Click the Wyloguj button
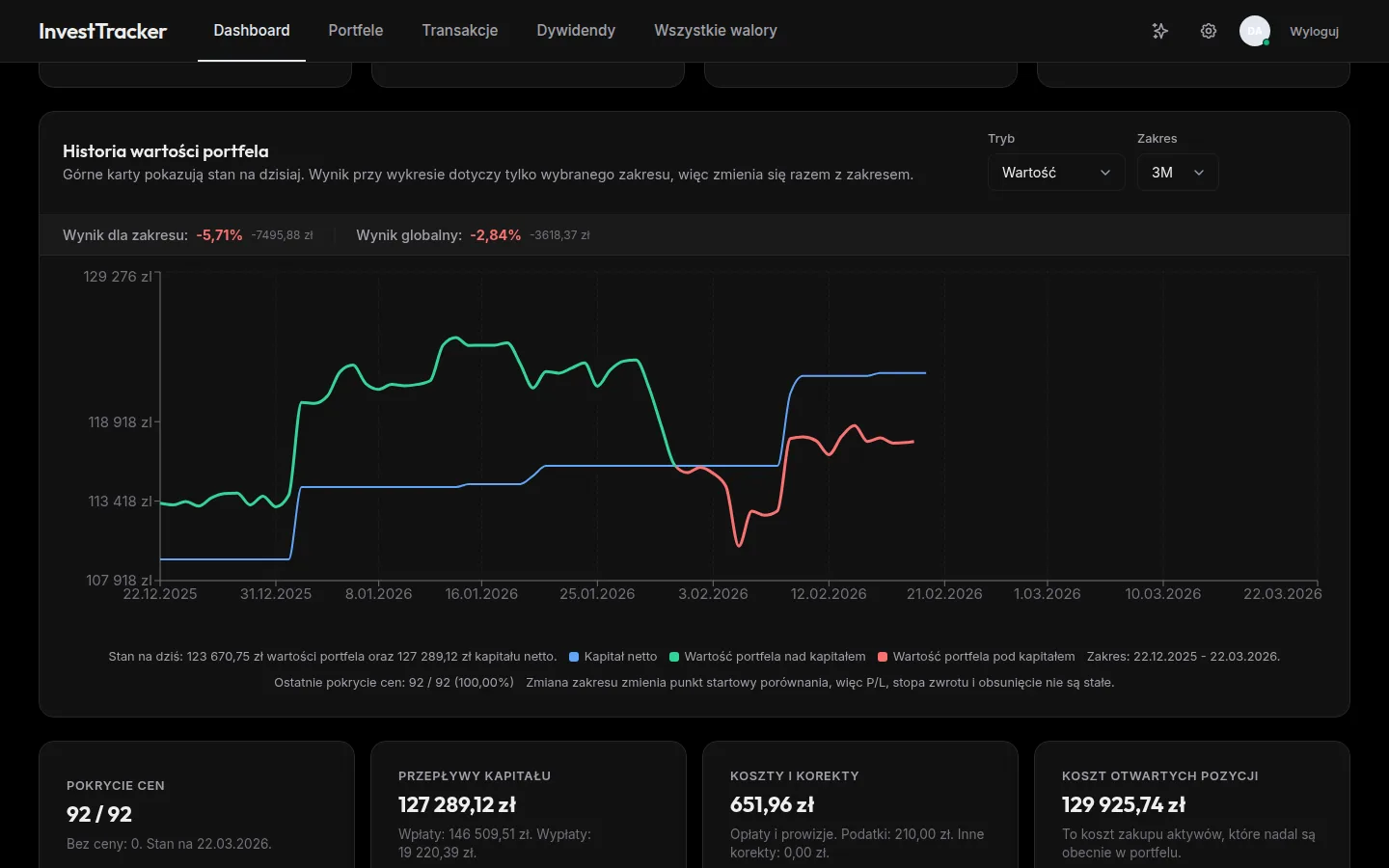The height and width of the screenshot is (868, 1389). click(1314, 31)
